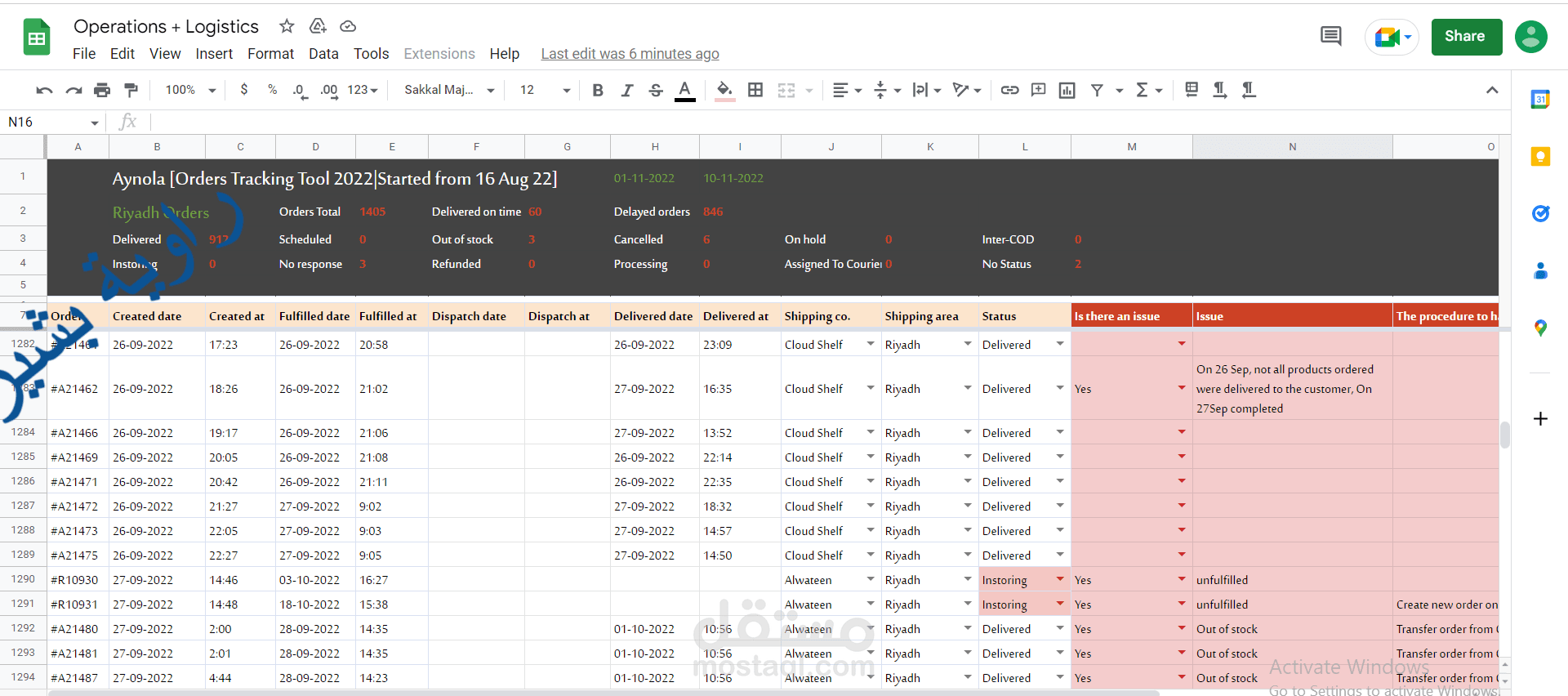Screen dimensions: 1568x696
Task: Create a filter with the funnel icon
Action: (1097, 90)
